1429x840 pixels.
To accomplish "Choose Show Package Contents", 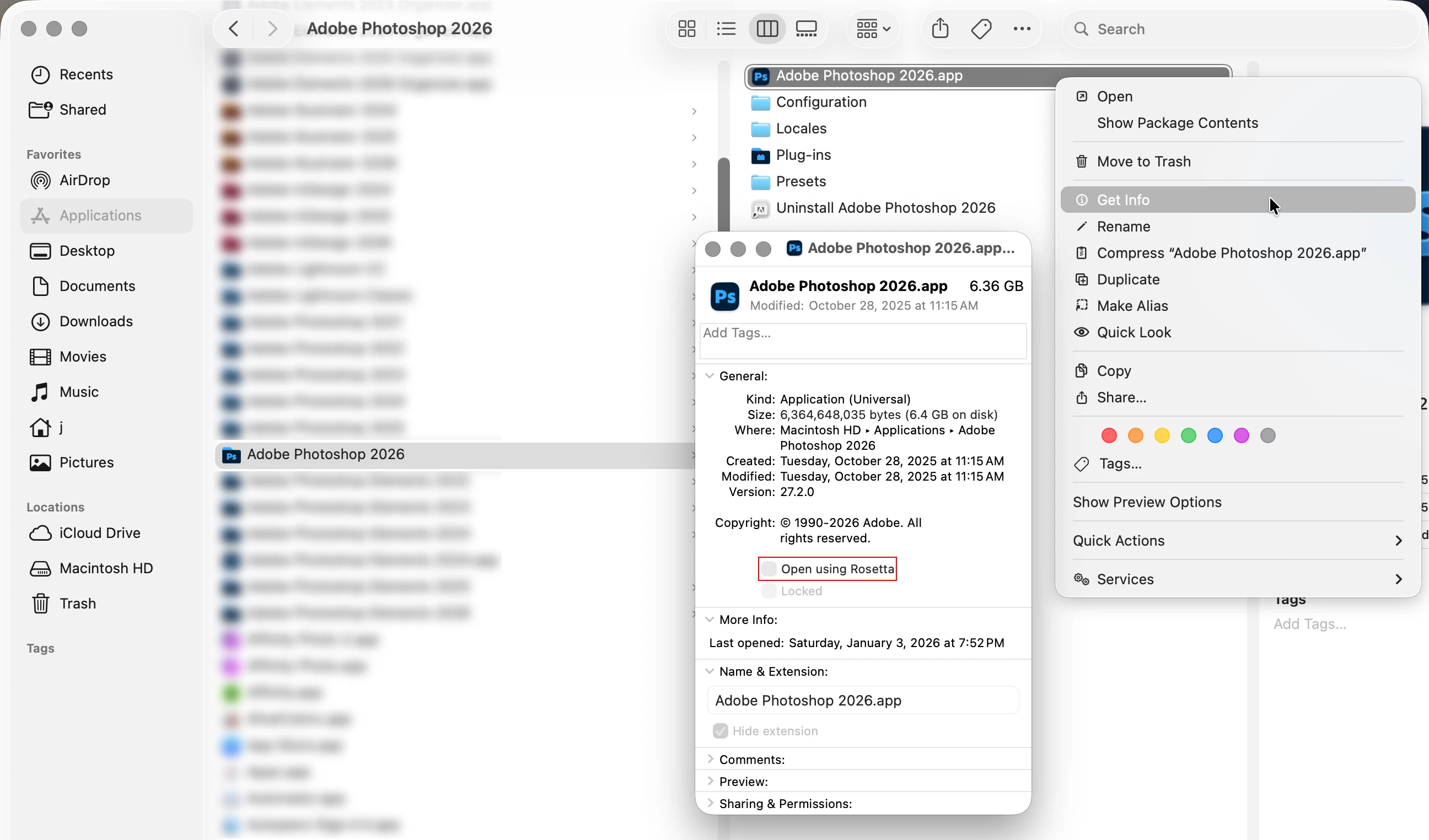I will pyautogui.click(x=1238, y=123).
